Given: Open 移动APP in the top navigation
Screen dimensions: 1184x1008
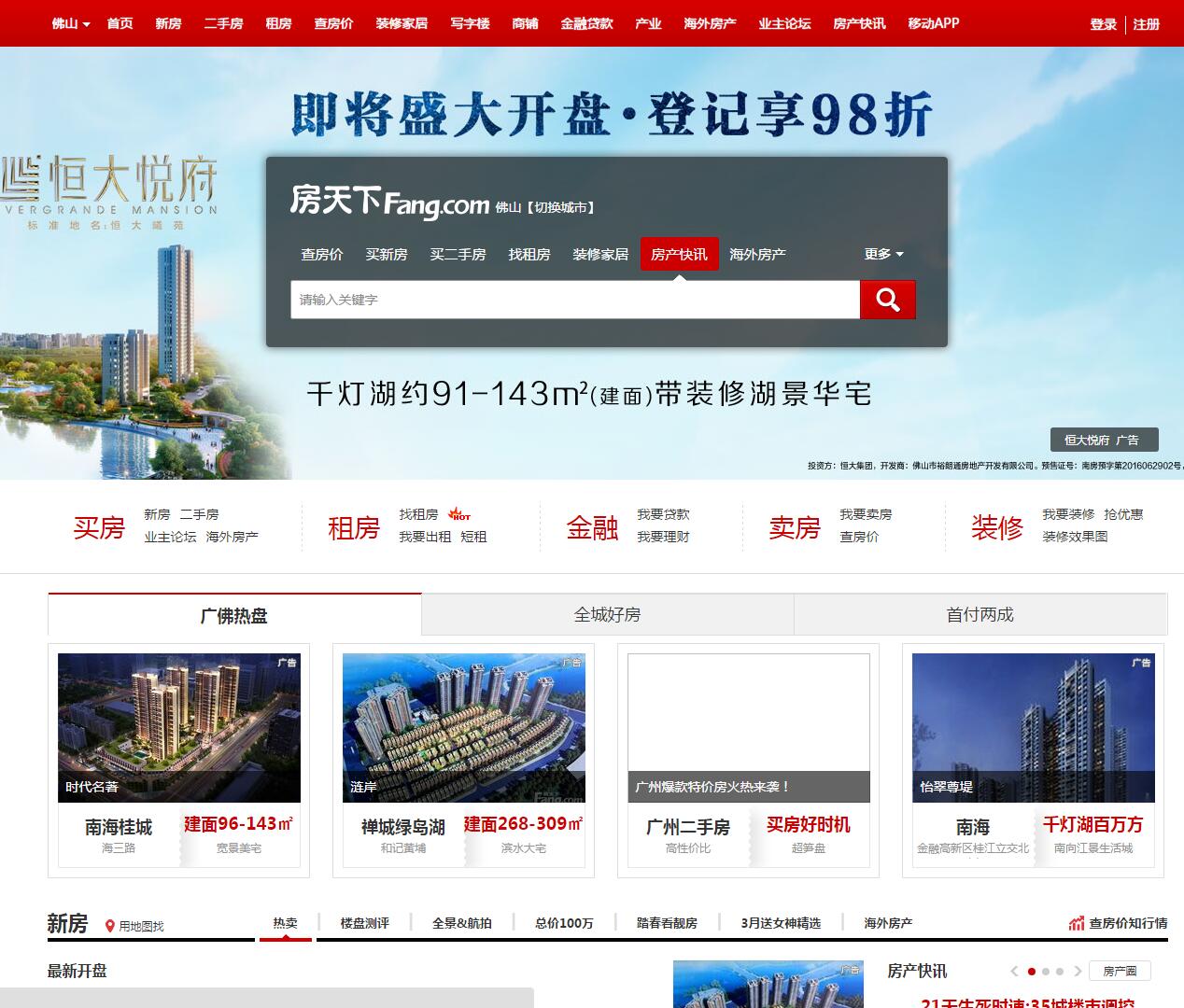Looking at the screenshot, I should point(933,23).
